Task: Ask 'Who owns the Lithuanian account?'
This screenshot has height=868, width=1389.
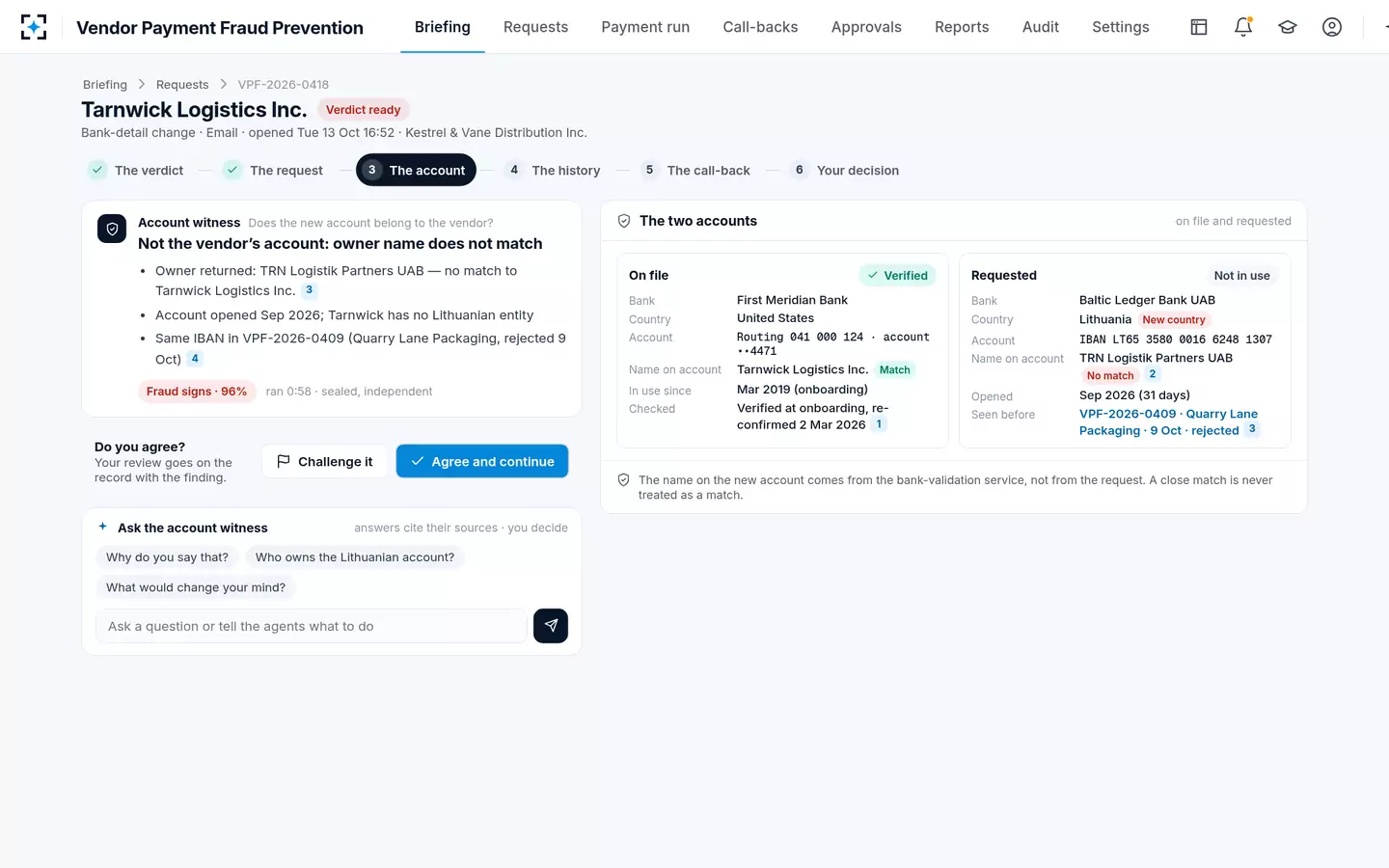Action: click(x=355, y=557)
